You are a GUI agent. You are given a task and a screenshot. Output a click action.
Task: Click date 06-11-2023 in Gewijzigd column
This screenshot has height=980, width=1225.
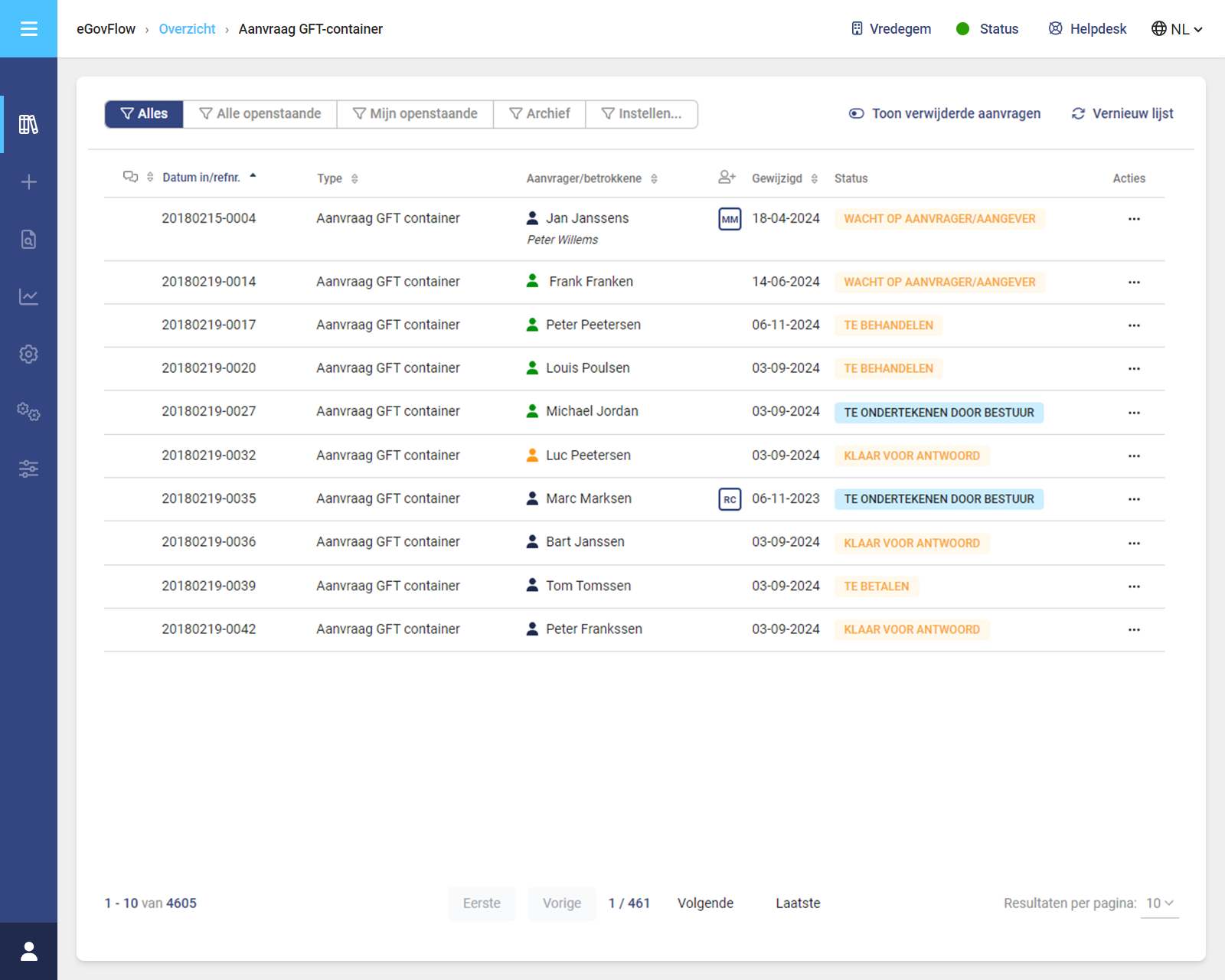pos(786,498)
